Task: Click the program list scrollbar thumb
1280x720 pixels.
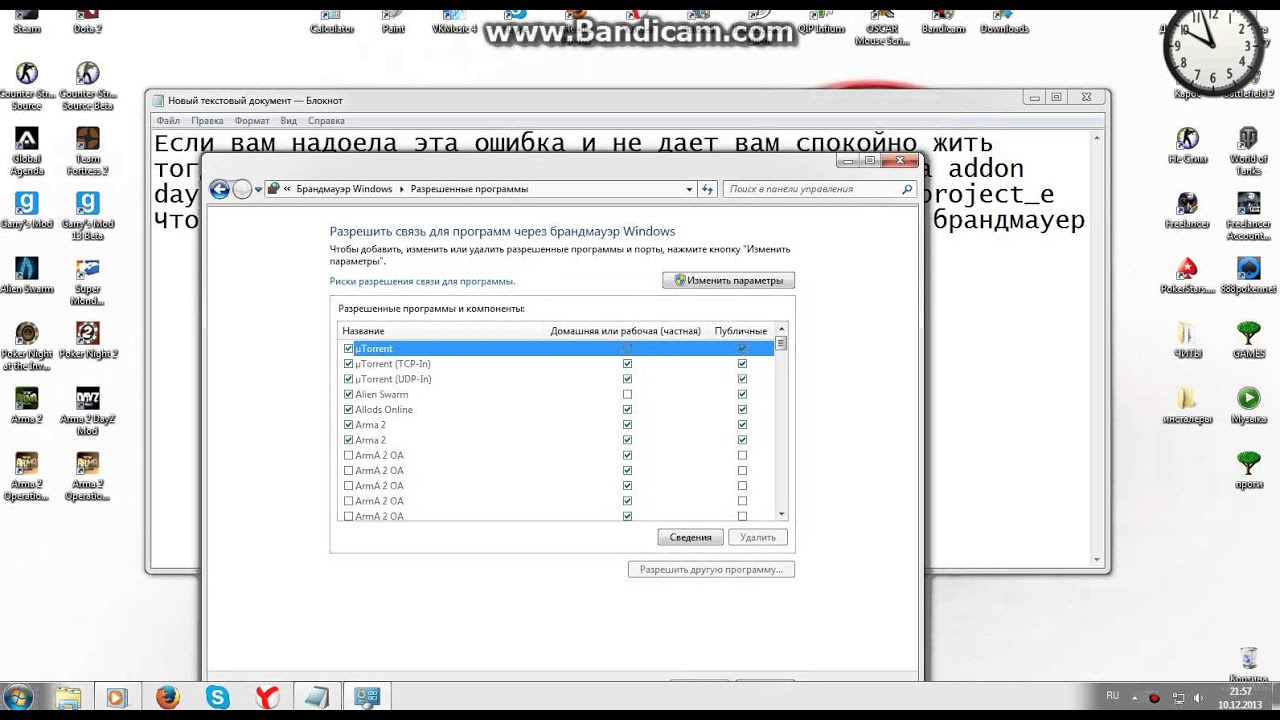Action: tap(782, 343)
